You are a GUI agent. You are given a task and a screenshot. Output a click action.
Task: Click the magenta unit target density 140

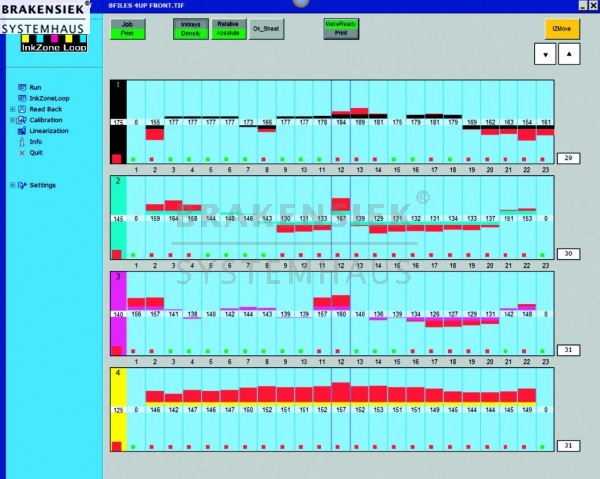pos(119,314)
